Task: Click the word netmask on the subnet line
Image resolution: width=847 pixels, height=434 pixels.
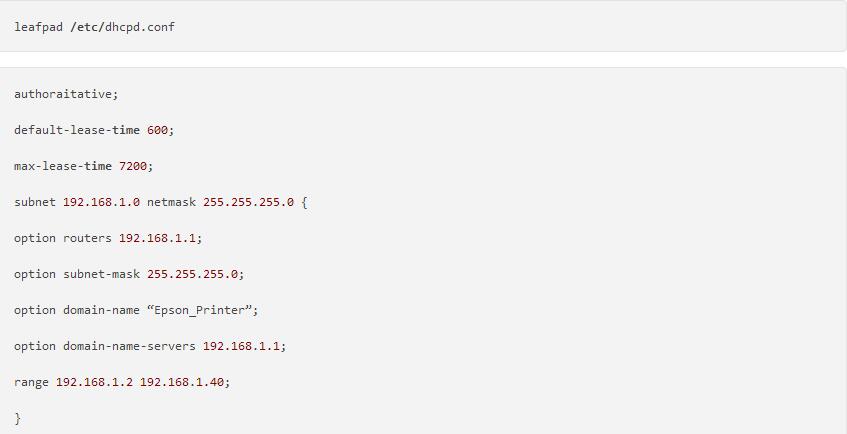Action: click(171, 202)
